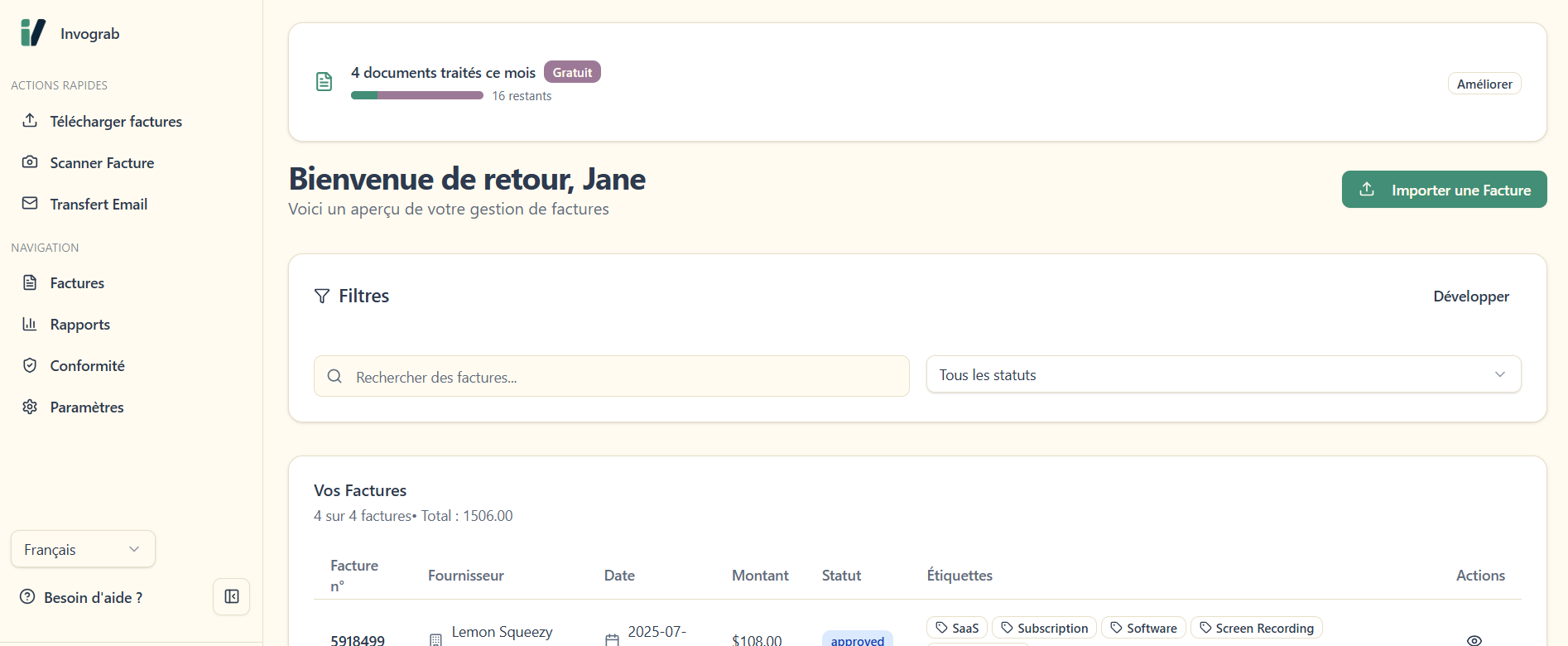Click the envelope icon for Transfert Email
This screenshot has height=646, width=1568.
tap(30, 204)
